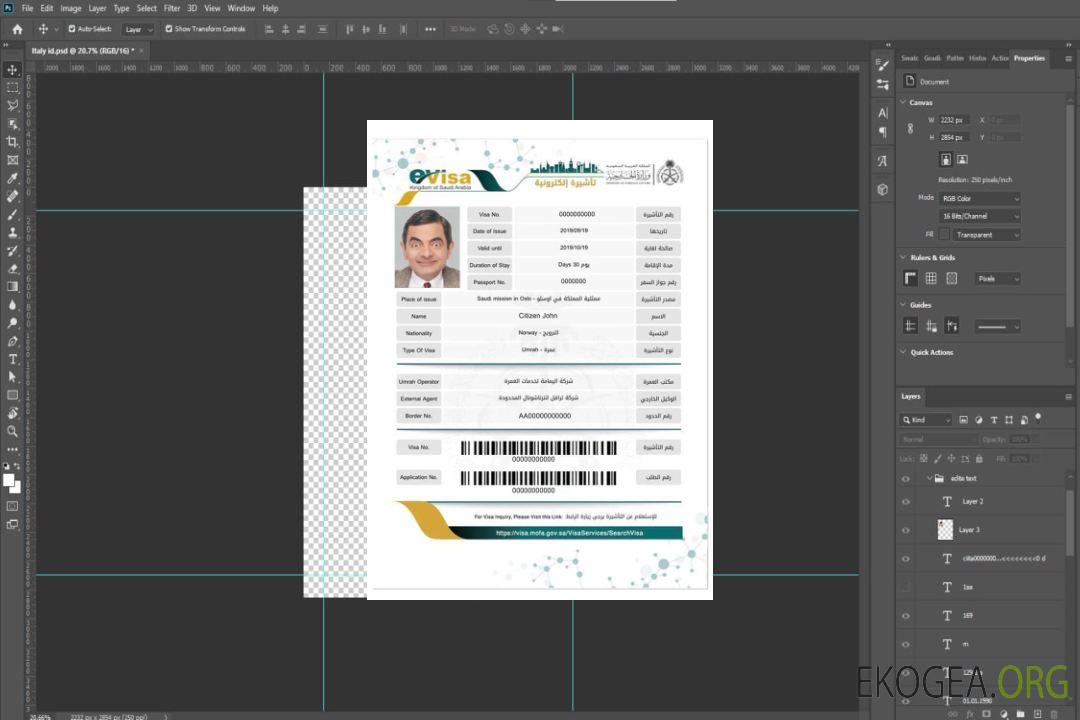Expand the Quick Actions section
This screenshot has height=720, width=1080.
903,352
